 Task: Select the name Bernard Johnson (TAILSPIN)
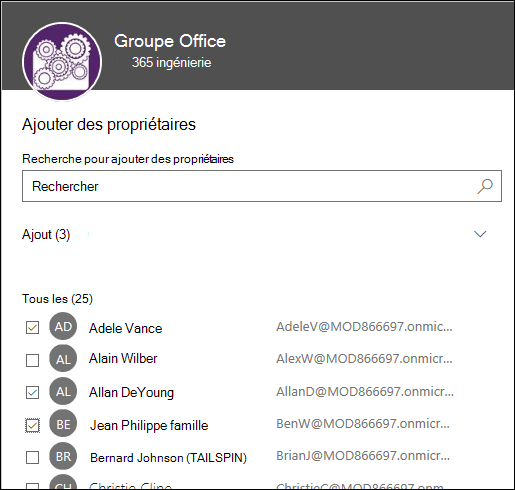tap(168, 458)
